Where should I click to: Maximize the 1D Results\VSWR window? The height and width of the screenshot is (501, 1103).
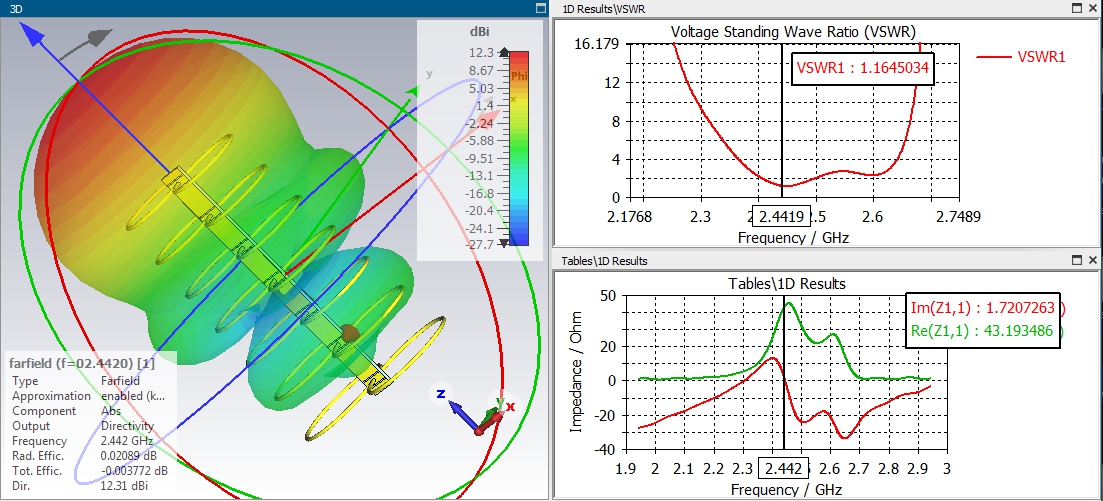click(x=1076, y=8)
